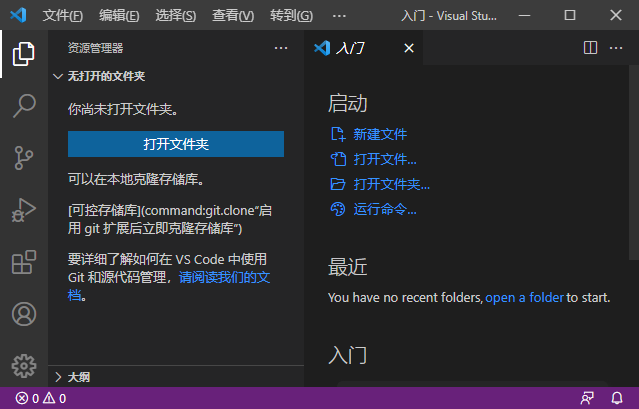
Task: Open editor more actions ellipsis
Action: pos(616,48)
